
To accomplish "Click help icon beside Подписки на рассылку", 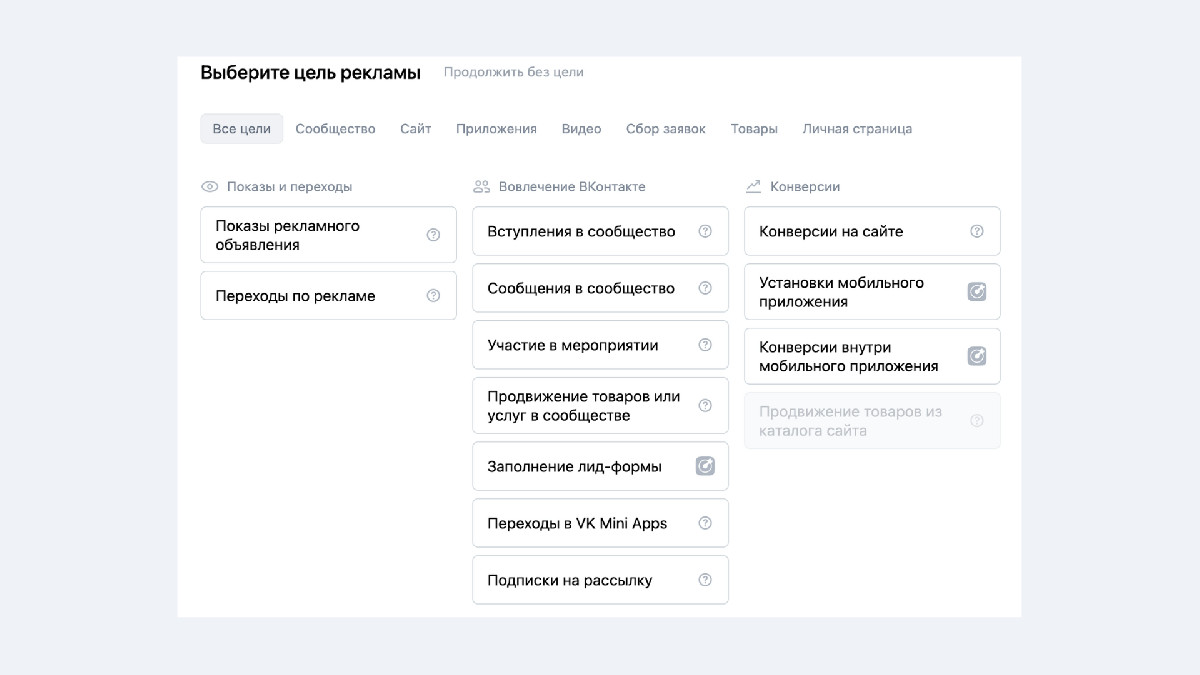I will [x=705, y=580].
